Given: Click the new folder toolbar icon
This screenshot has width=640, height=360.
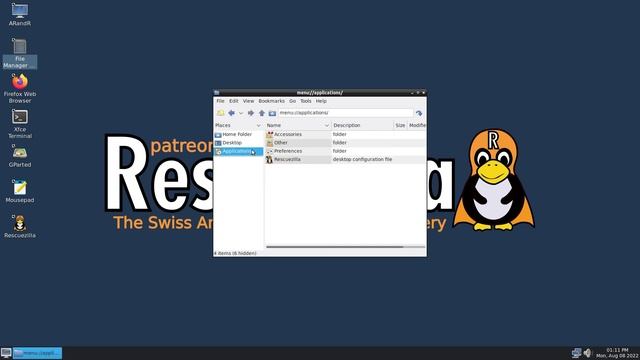Looking at the screenshot, I should (220, 113).
